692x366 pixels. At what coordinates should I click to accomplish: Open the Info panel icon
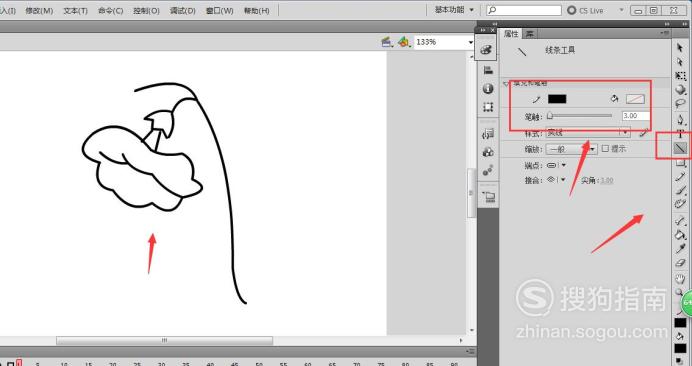pyautogui.click(x=488, y=89)
